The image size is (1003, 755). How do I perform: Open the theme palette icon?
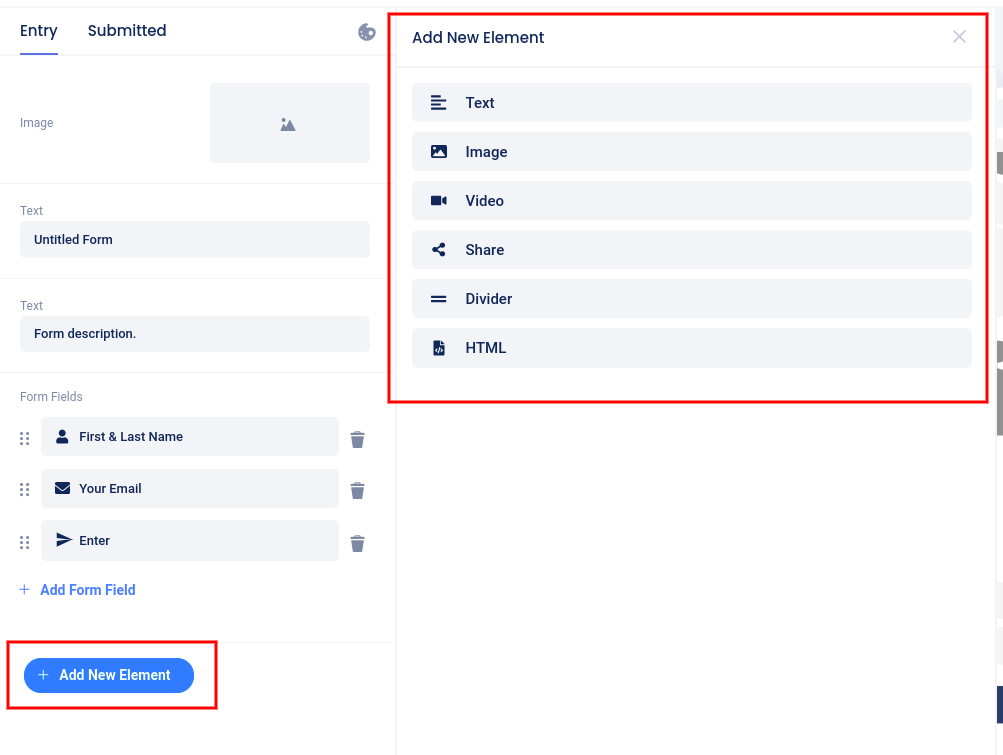[367, 32]
